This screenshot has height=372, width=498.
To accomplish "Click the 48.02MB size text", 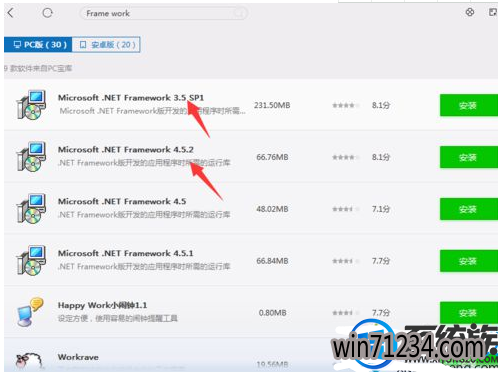I will point(272,209).
